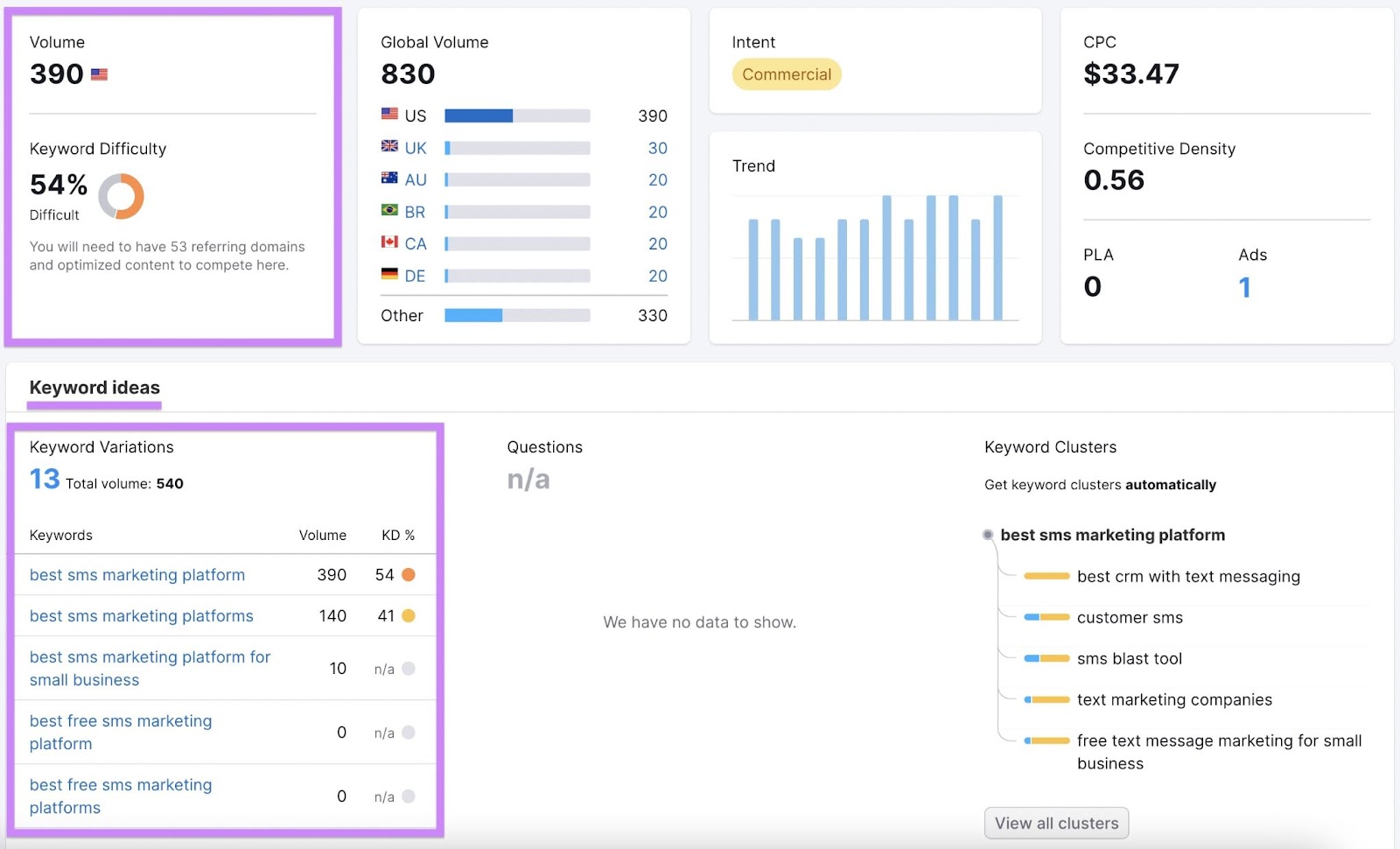Select the DE flag icon
This screenshot has height=849, width=1400.
(x=388, y=276)
